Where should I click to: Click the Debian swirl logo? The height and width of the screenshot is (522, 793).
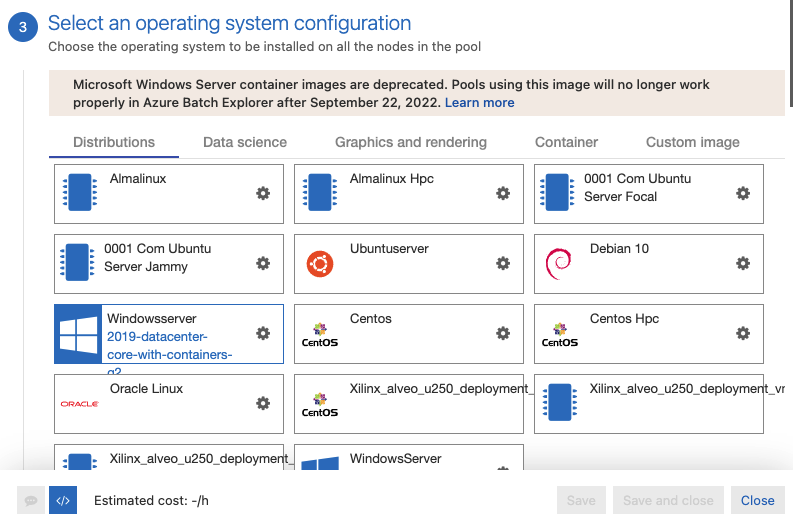click(558, 264)
